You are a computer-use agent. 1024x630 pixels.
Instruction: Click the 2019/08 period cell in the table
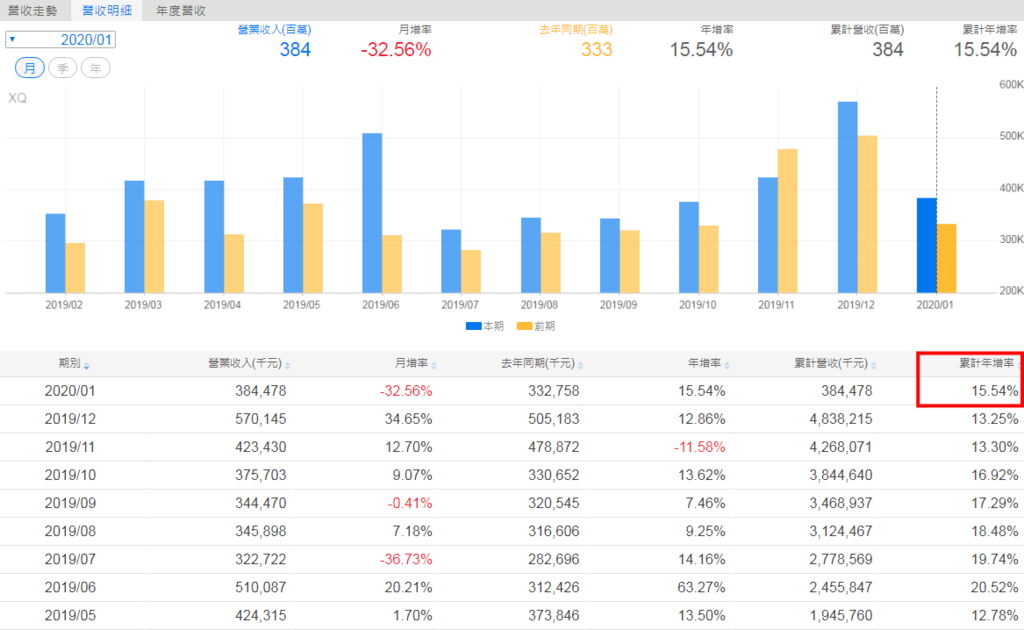click(70, 531)
